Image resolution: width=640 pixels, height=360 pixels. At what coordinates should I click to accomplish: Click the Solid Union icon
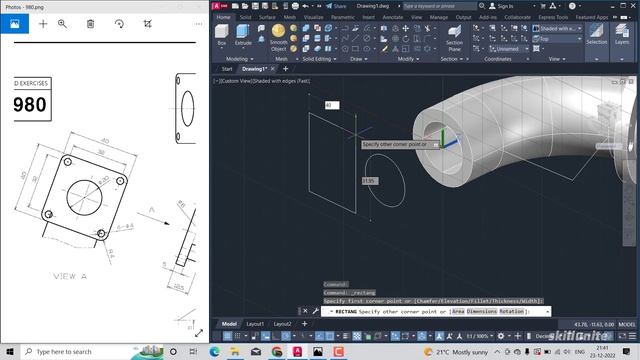(306, 28)
